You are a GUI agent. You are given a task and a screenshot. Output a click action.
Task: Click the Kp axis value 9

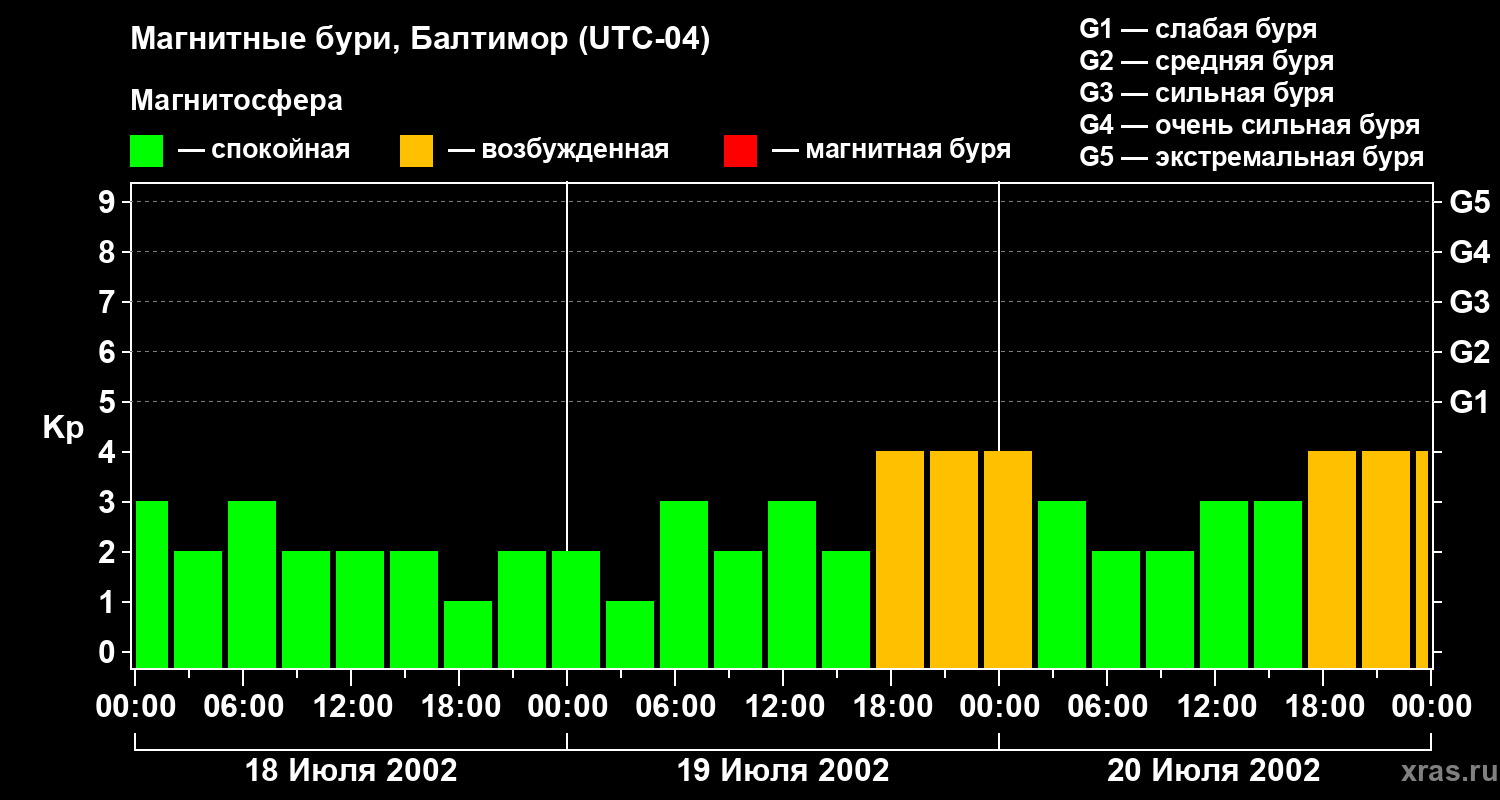pyautogui.click(x=108, y=202)
